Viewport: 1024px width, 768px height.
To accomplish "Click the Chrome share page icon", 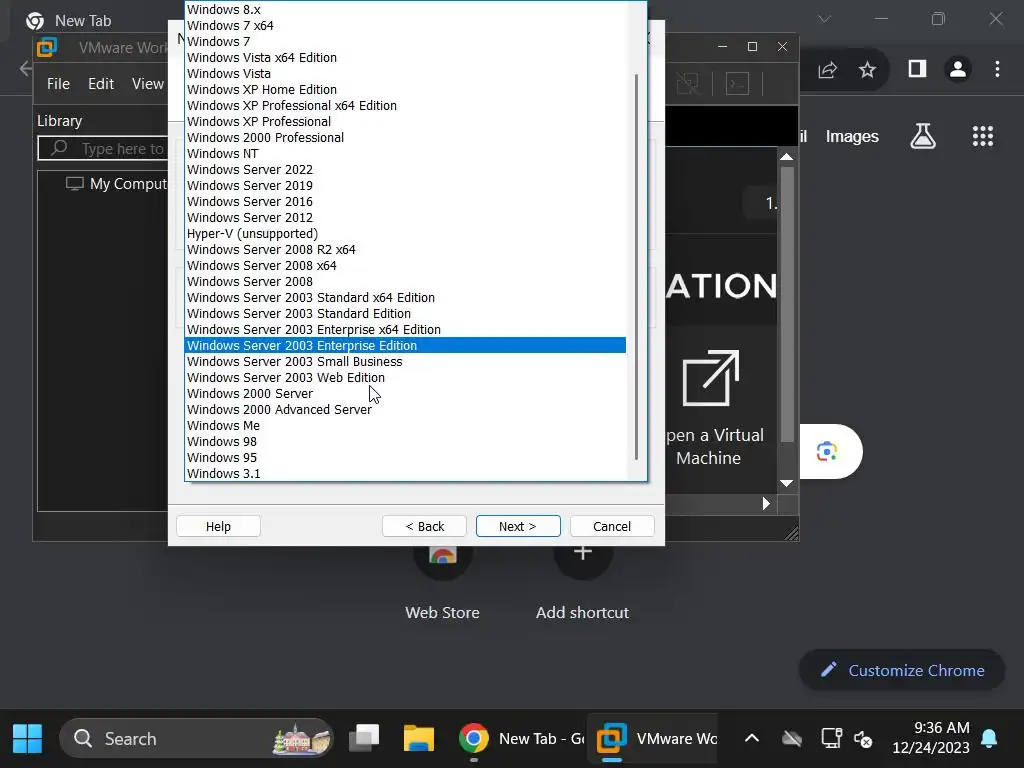I will [827, 69].
